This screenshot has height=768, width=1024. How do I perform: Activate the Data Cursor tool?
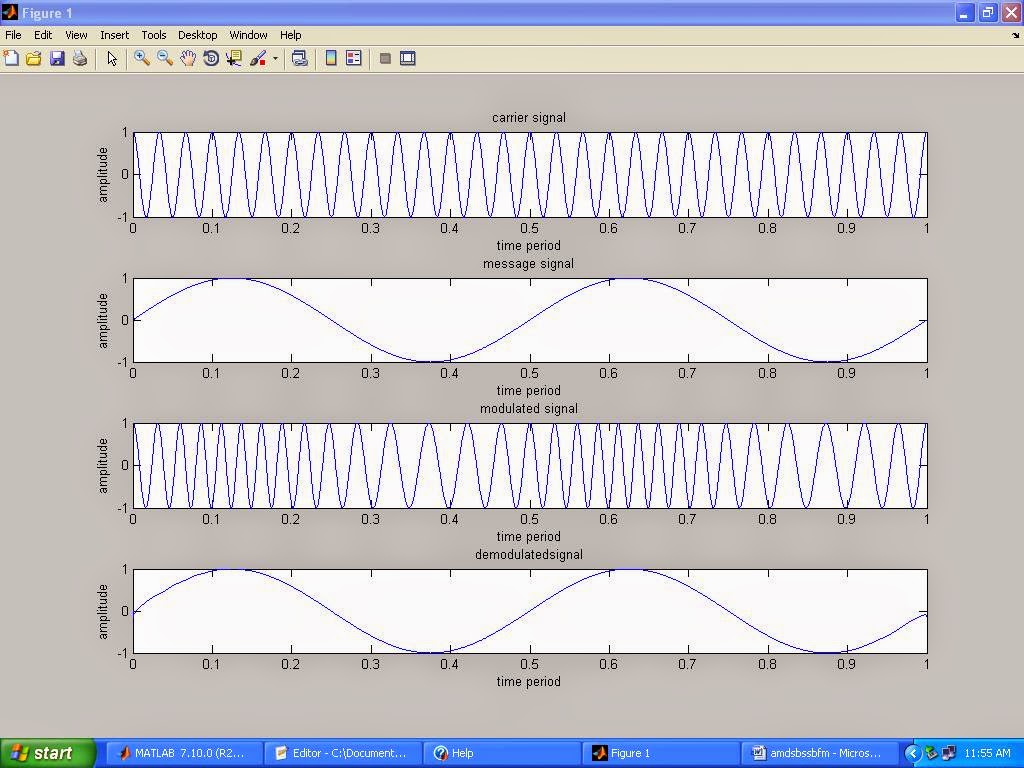pyautogui.click(x=233, y=58)
